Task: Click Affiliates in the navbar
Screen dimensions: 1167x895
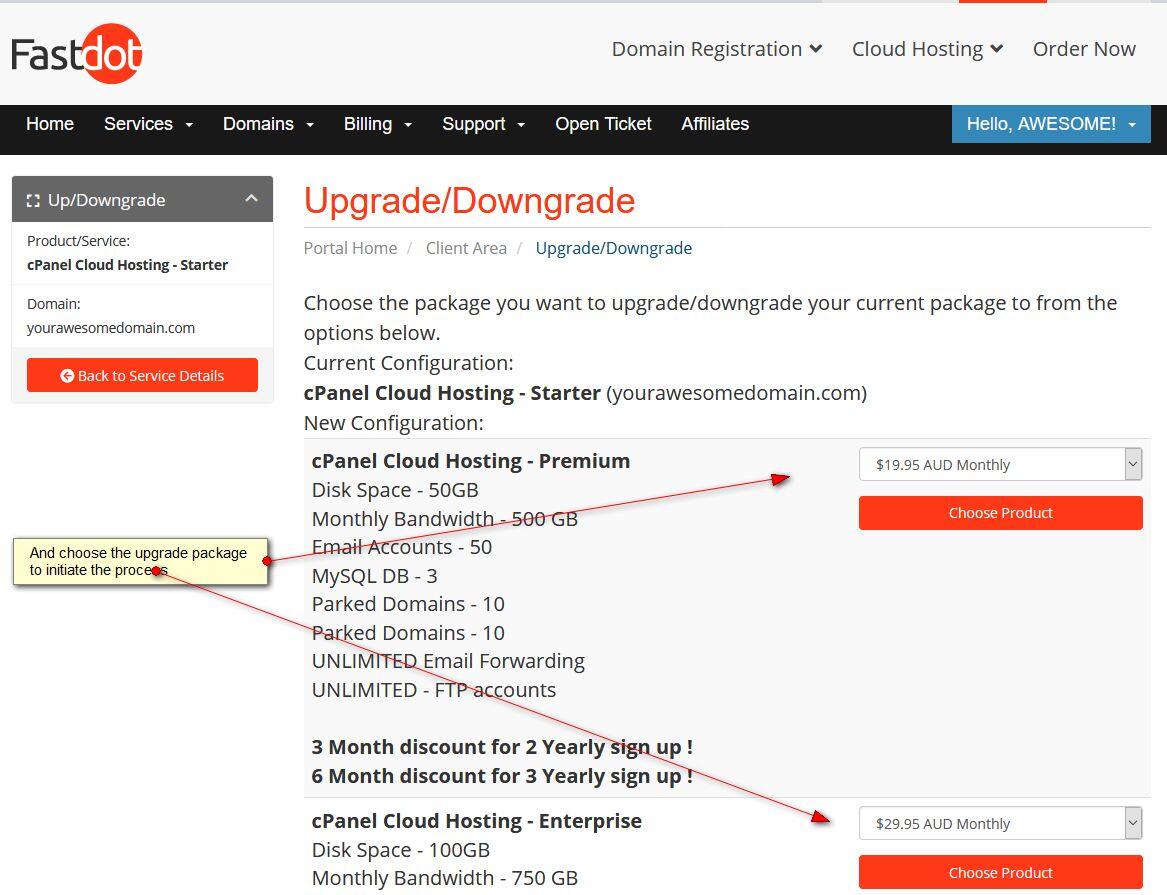Action: click(x=715, y=123)
